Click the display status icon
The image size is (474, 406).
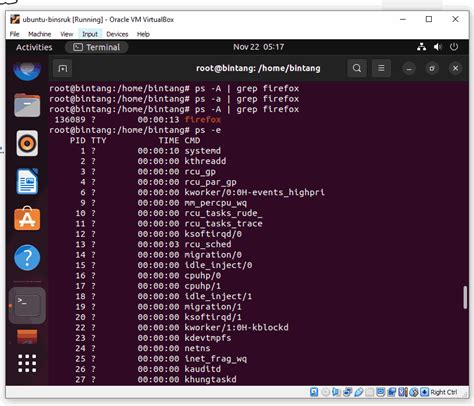pos(381,392)
